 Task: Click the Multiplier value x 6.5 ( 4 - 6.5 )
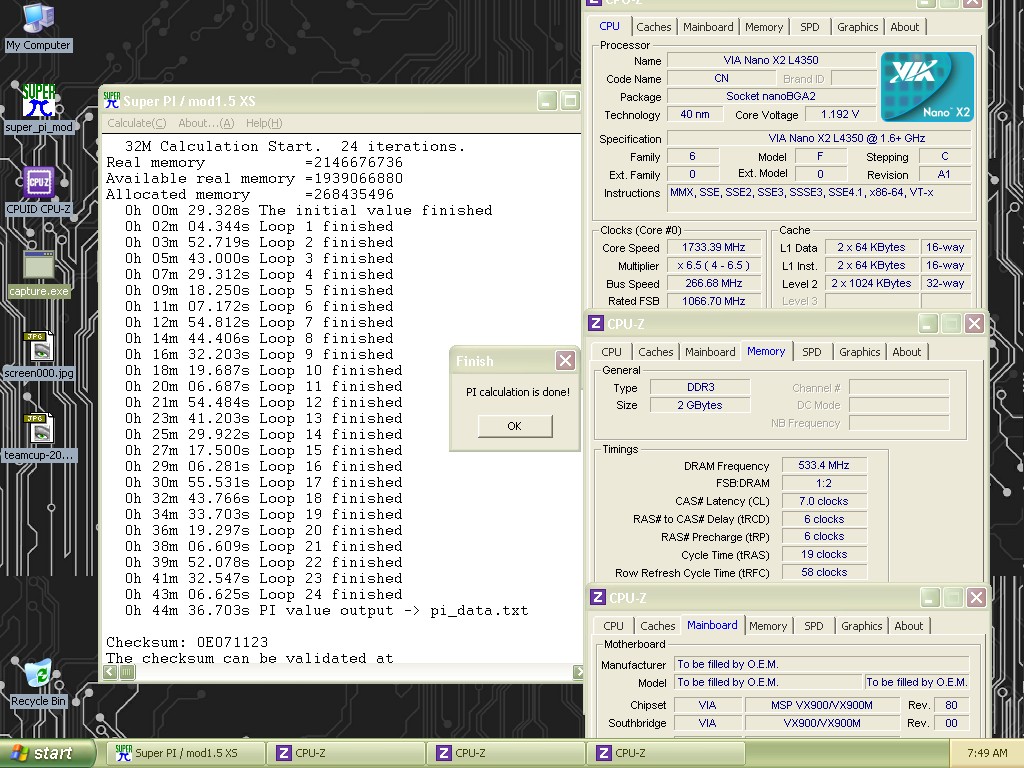point(713,266)
